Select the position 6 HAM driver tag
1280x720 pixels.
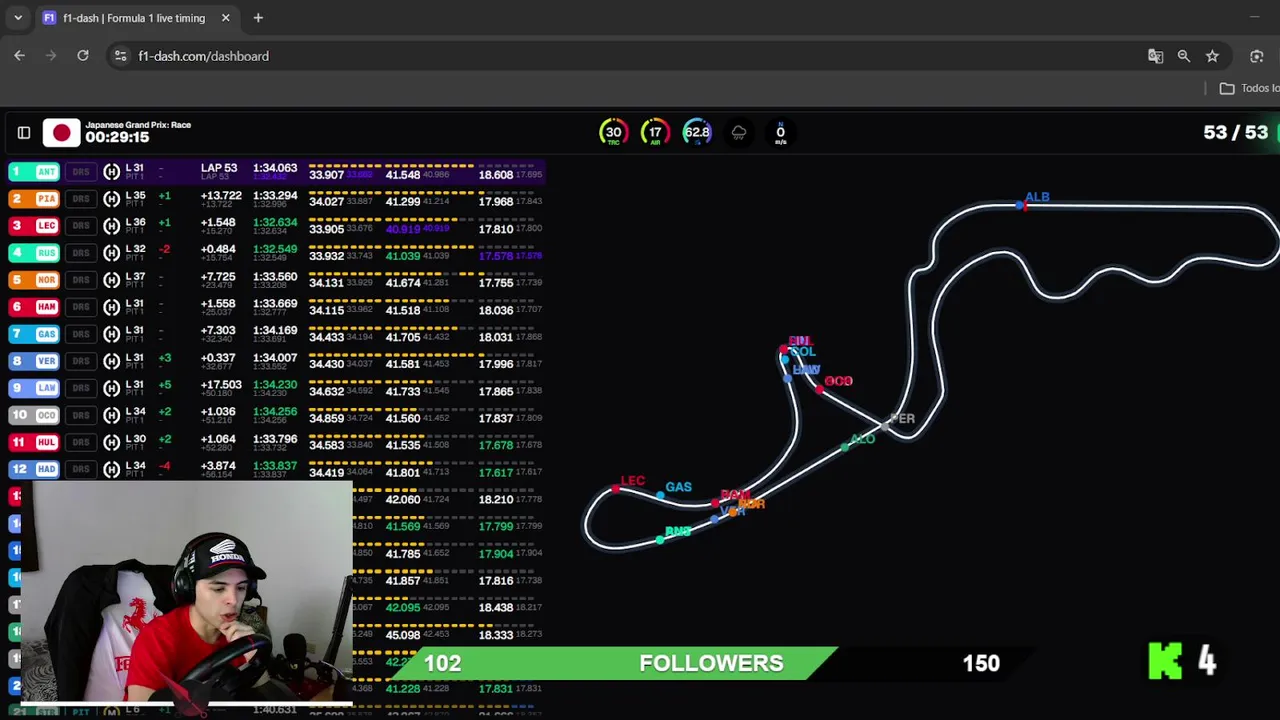tap(33, 307)
